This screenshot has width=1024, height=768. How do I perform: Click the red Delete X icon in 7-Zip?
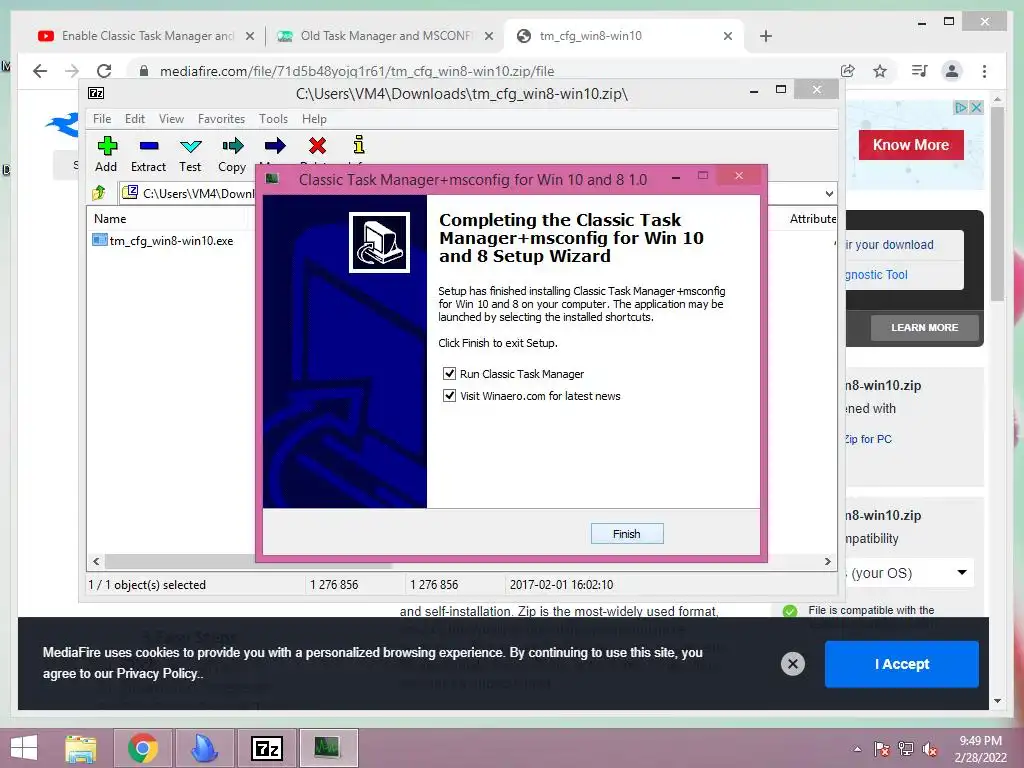(x=317, y=146)
